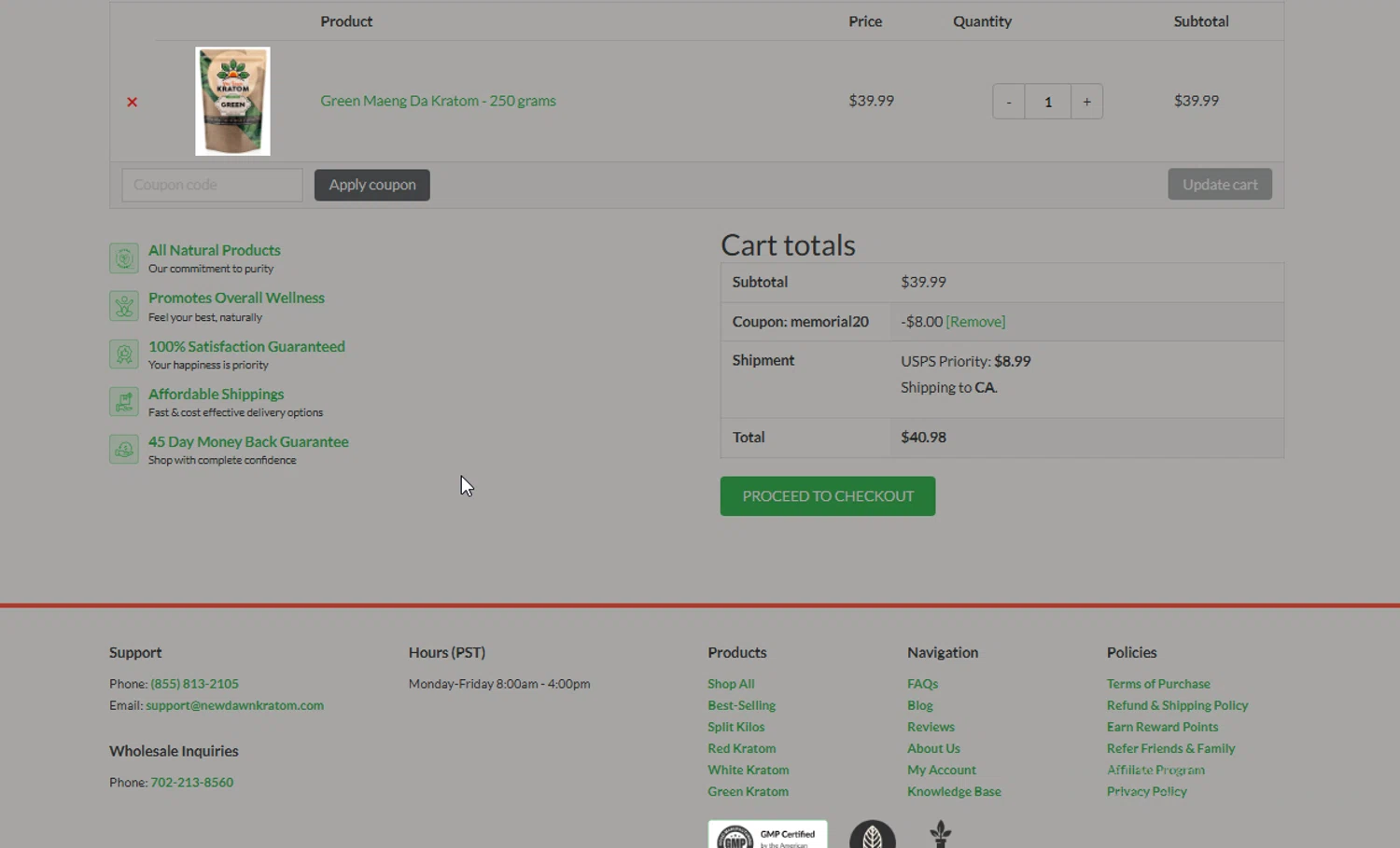Email support@newdawnkratom.com
Image resolution: width=1400 pixels, height=848 pixels.
(x=234, y=705)
